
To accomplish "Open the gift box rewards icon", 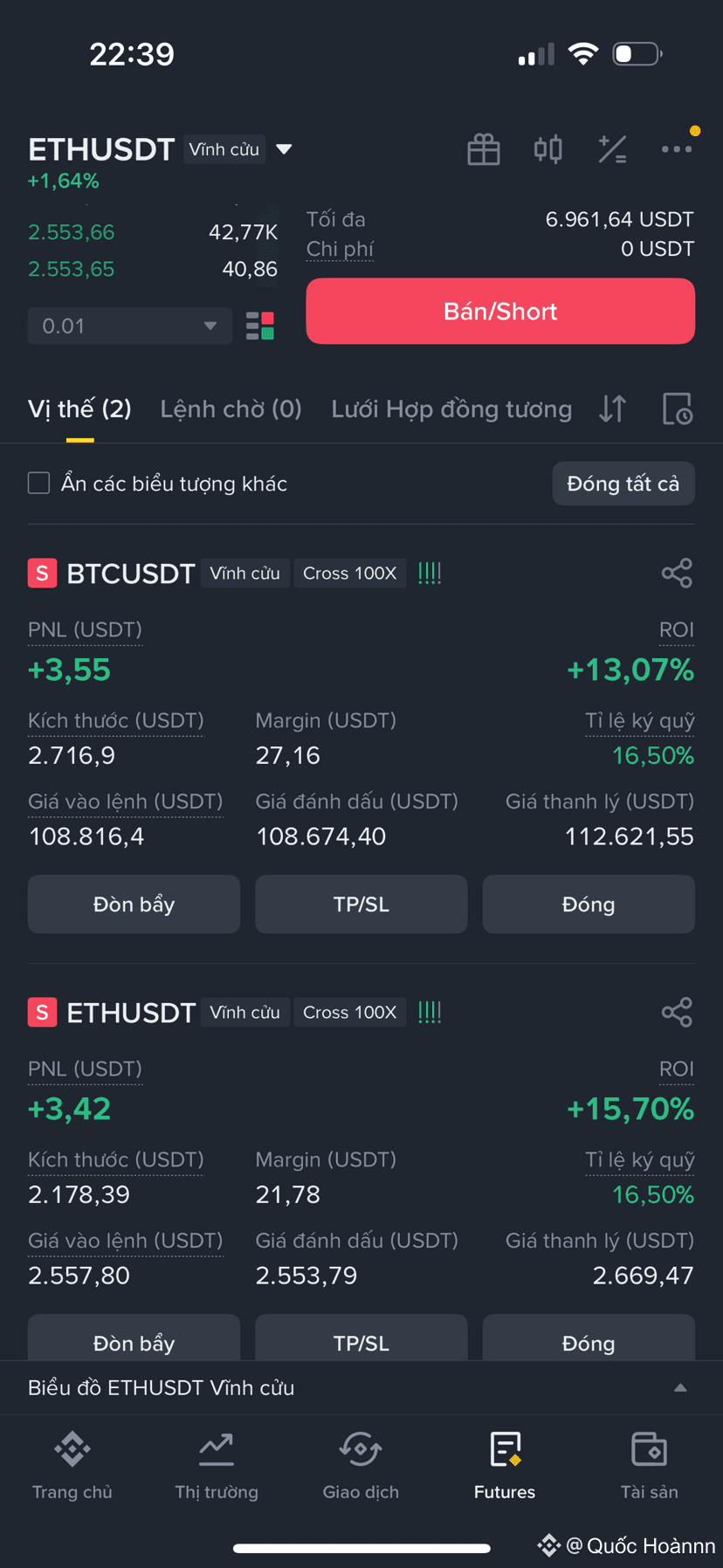I will coord(483,149).
